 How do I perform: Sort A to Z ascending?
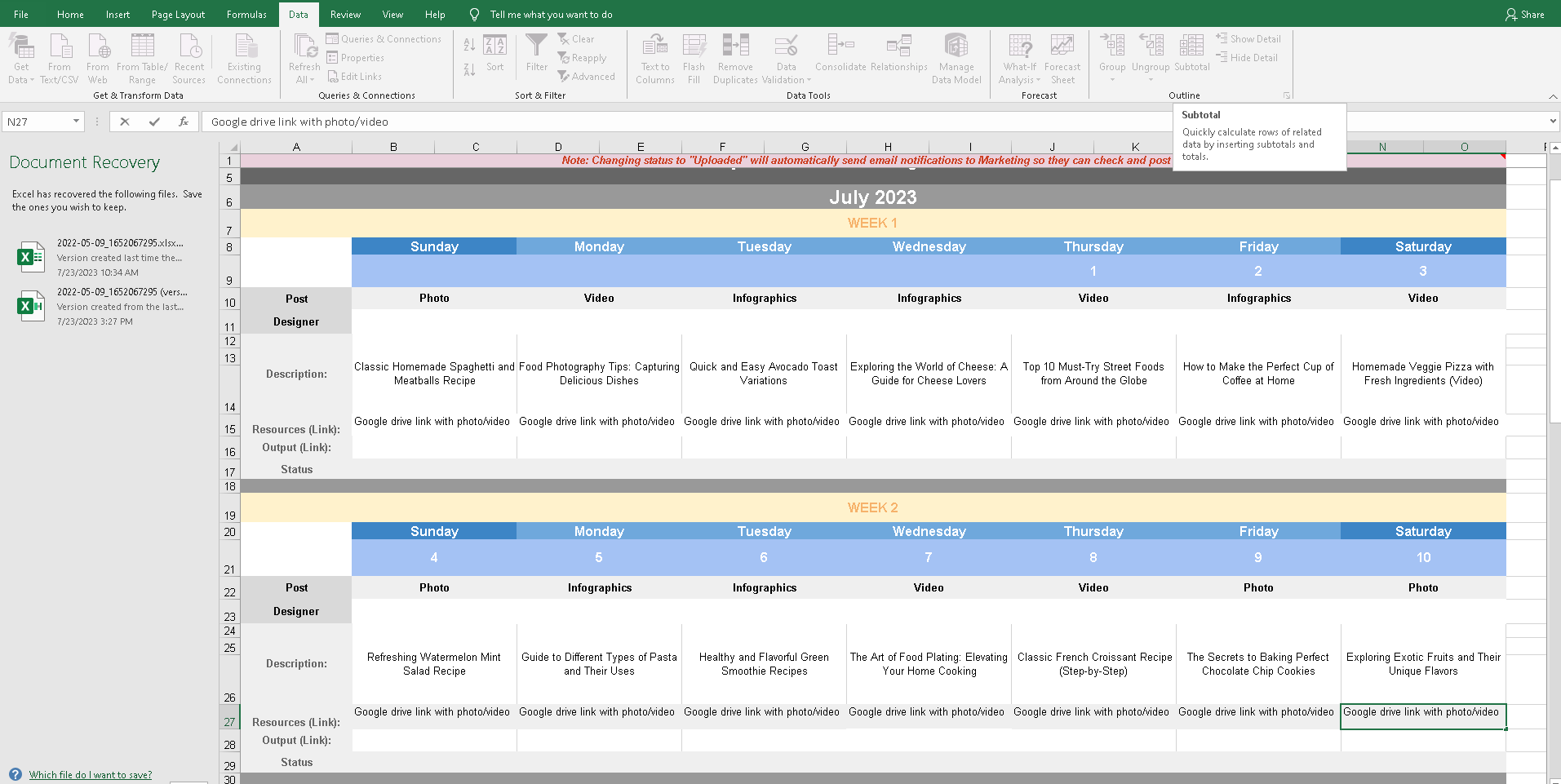[x=469, y=45]
